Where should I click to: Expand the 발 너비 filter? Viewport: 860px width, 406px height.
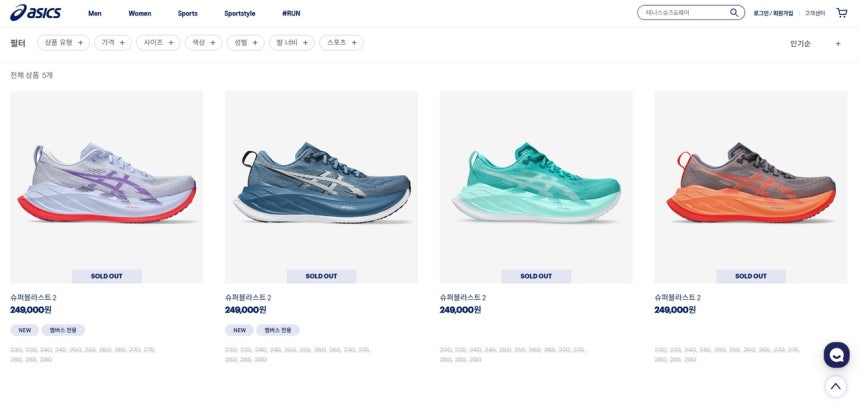click(292, 43)
